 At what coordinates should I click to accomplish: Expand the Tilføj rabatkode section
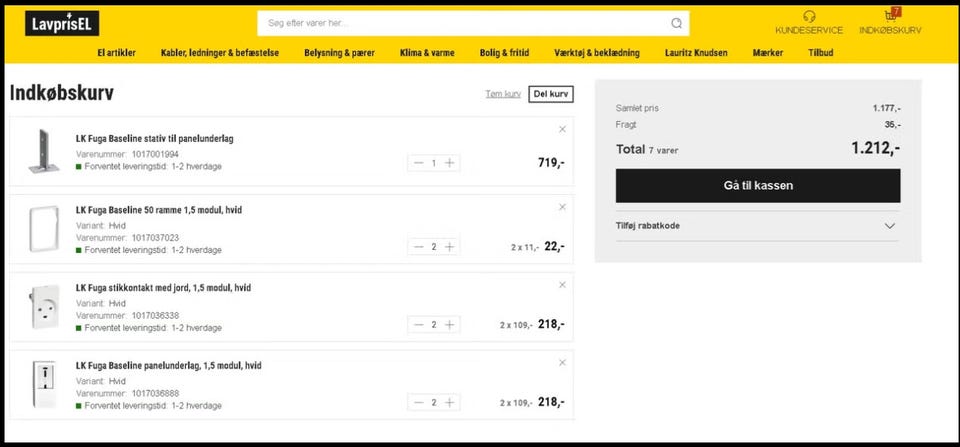click(757, 226)
